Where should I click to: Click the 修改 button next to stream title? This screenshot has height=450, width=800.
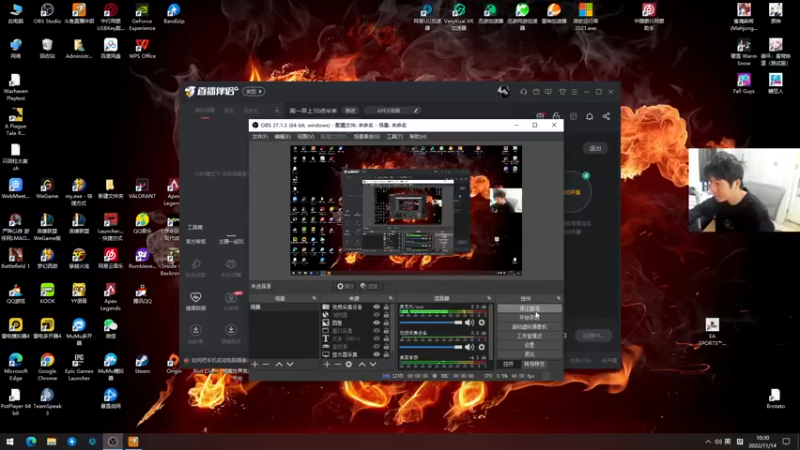pos(350,111)
